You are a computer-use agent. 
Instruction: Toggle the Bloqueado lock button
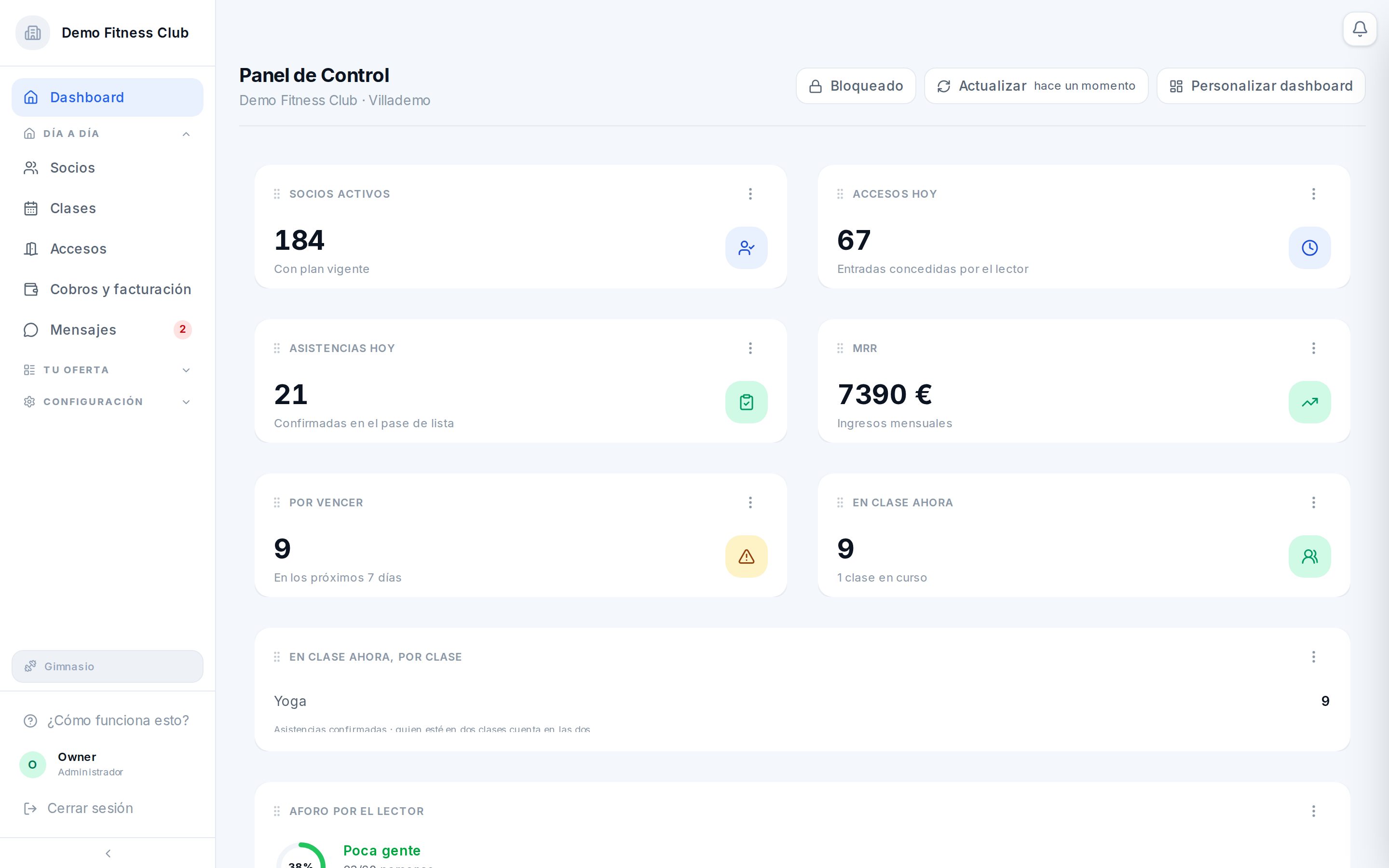pyautogui.click(x=855, y=86)
